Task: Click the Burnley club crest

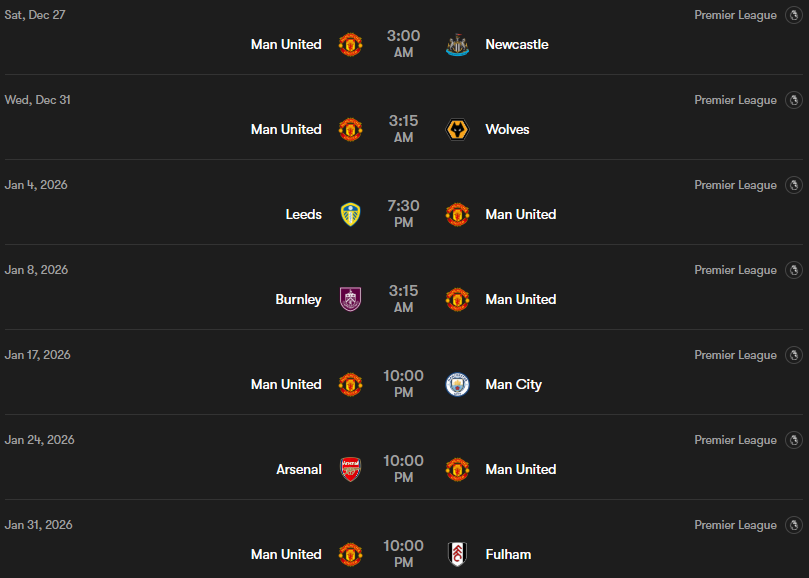Action: [x=350, y=300]
